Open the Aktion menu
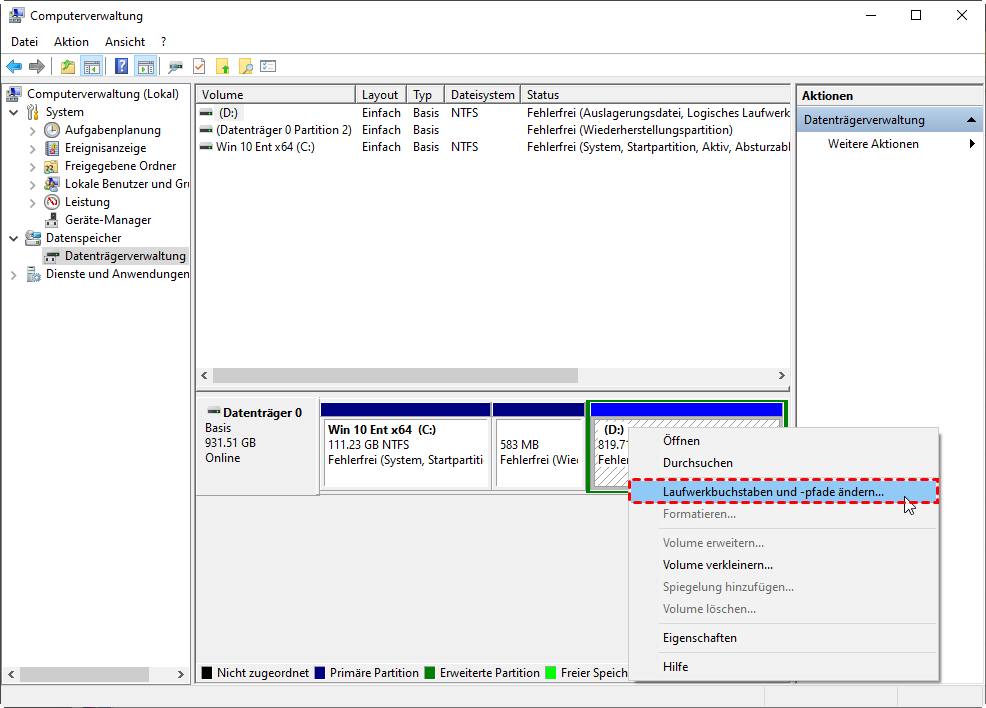This screenshot has width=986, height=708. point(71,42)
